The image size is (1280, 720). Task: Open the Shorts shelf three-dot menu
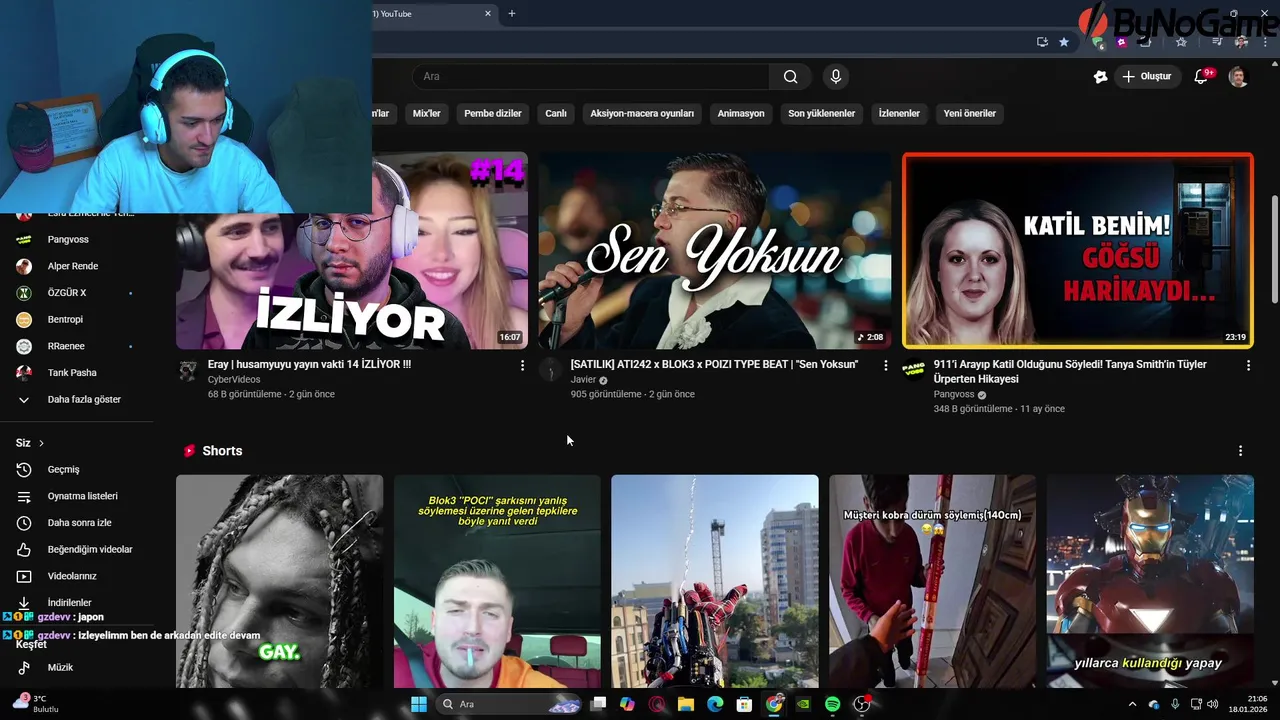(1240, 451)
